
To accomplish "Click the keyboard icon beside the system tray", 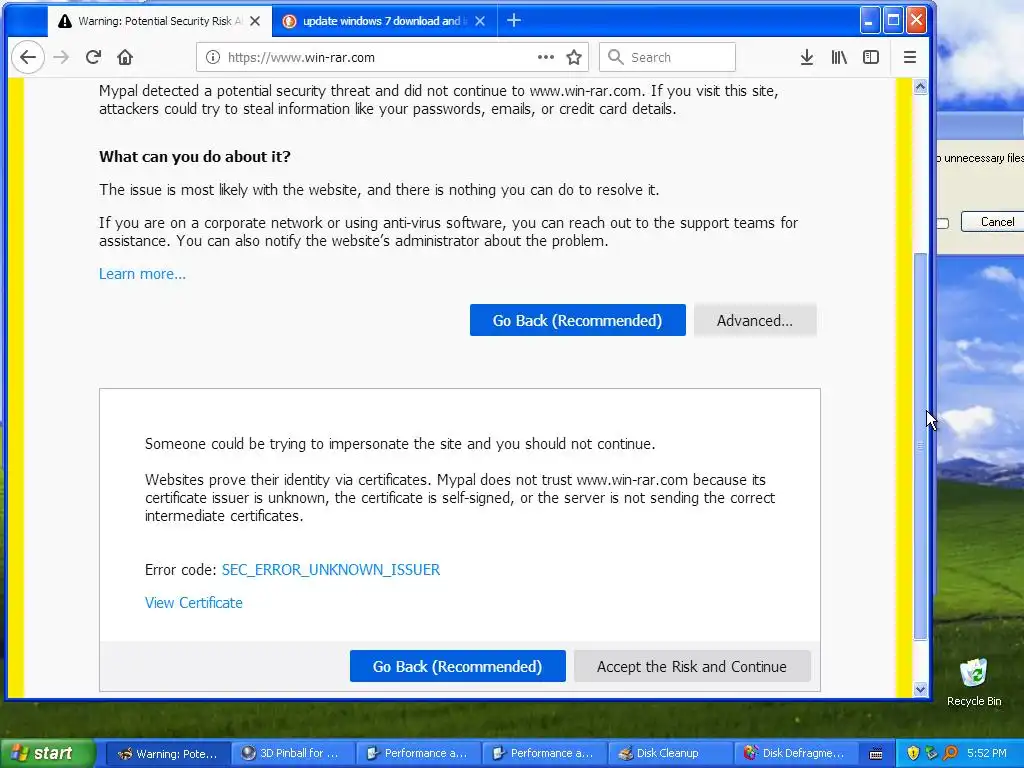I will click(876, 754).
